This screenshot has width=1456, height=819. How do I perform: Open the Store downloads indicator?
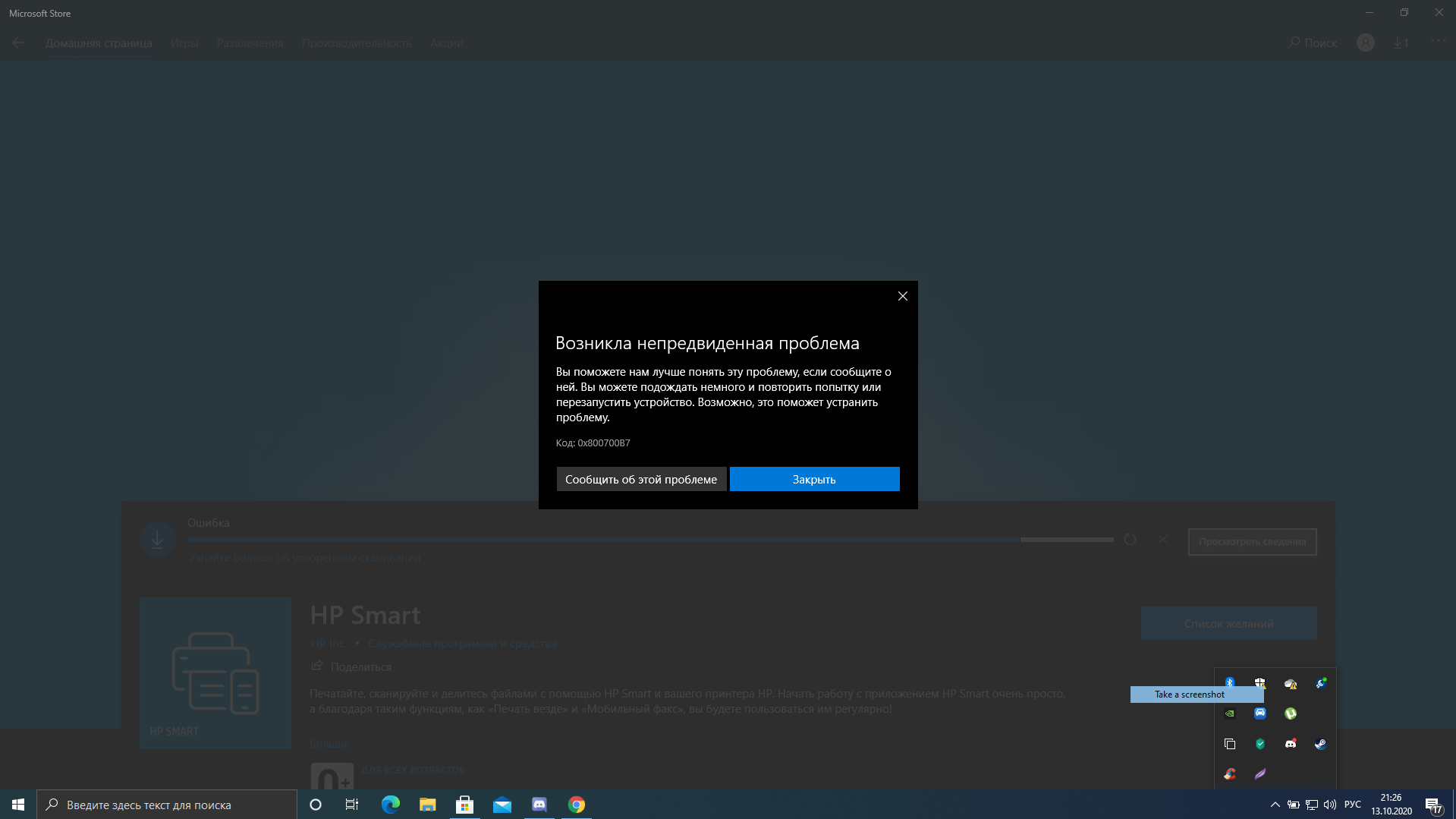1401,43
